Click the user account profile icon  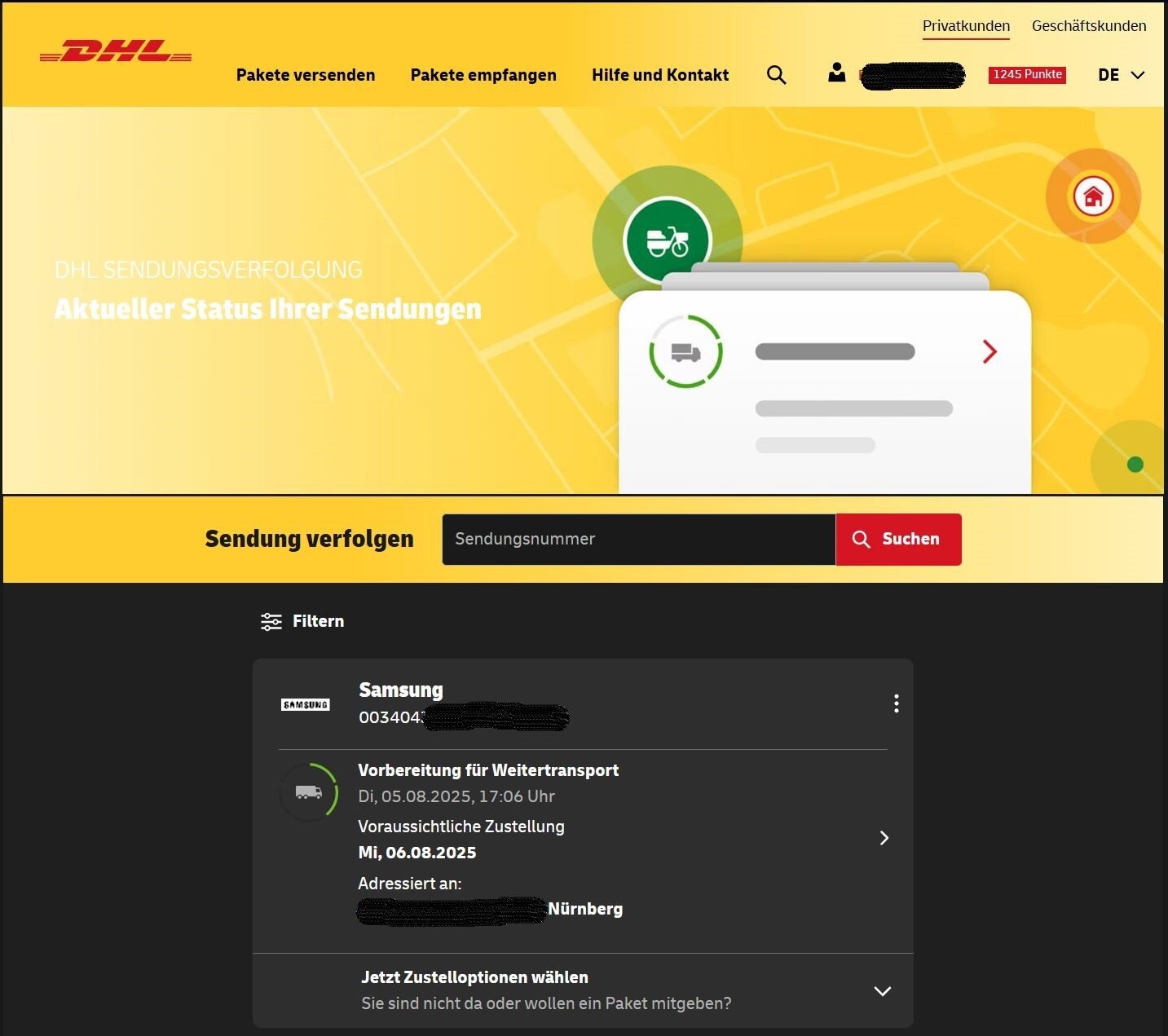tap(836, 73)
